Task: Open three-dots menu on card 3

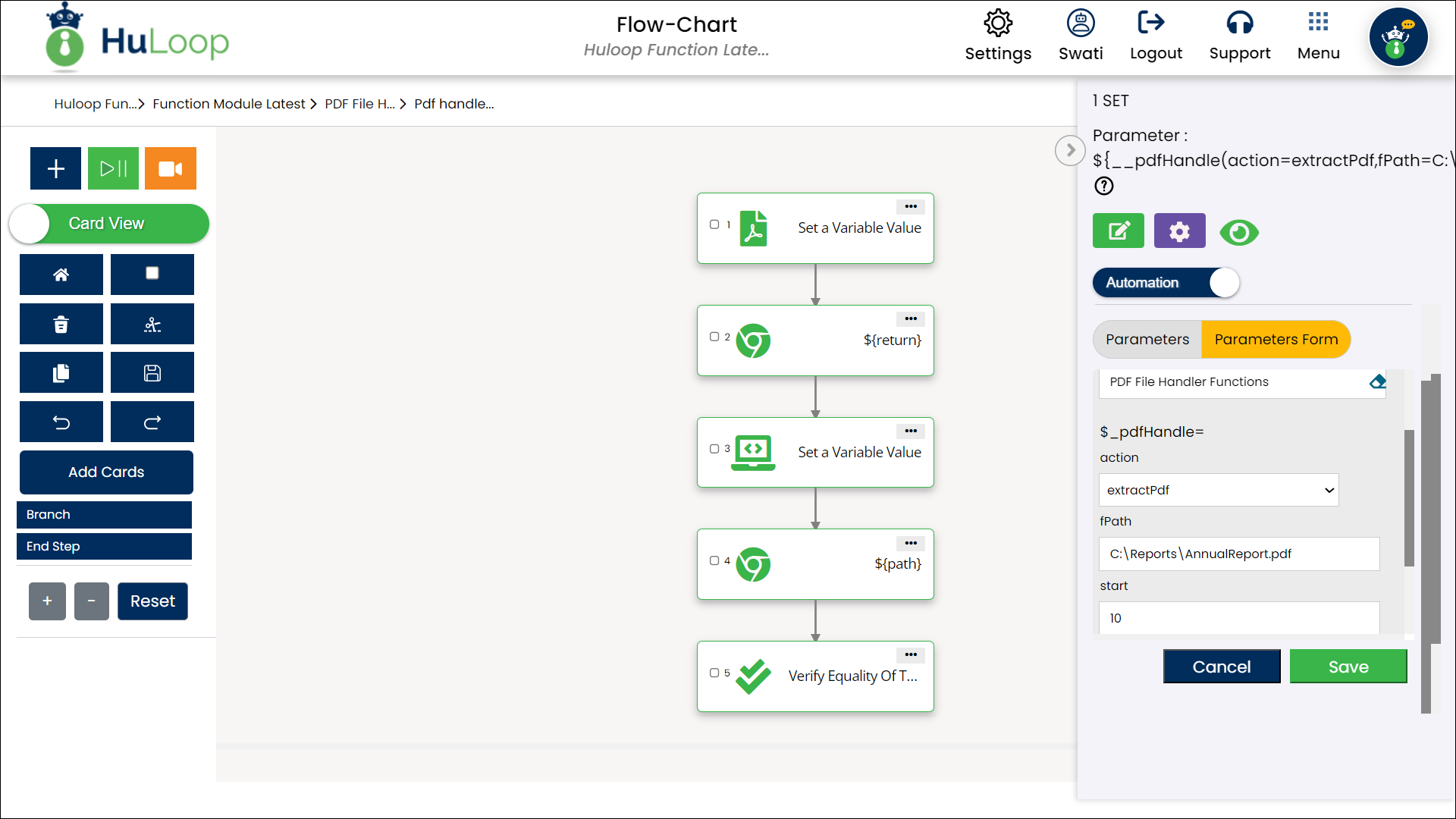Action: click(911, 431)
